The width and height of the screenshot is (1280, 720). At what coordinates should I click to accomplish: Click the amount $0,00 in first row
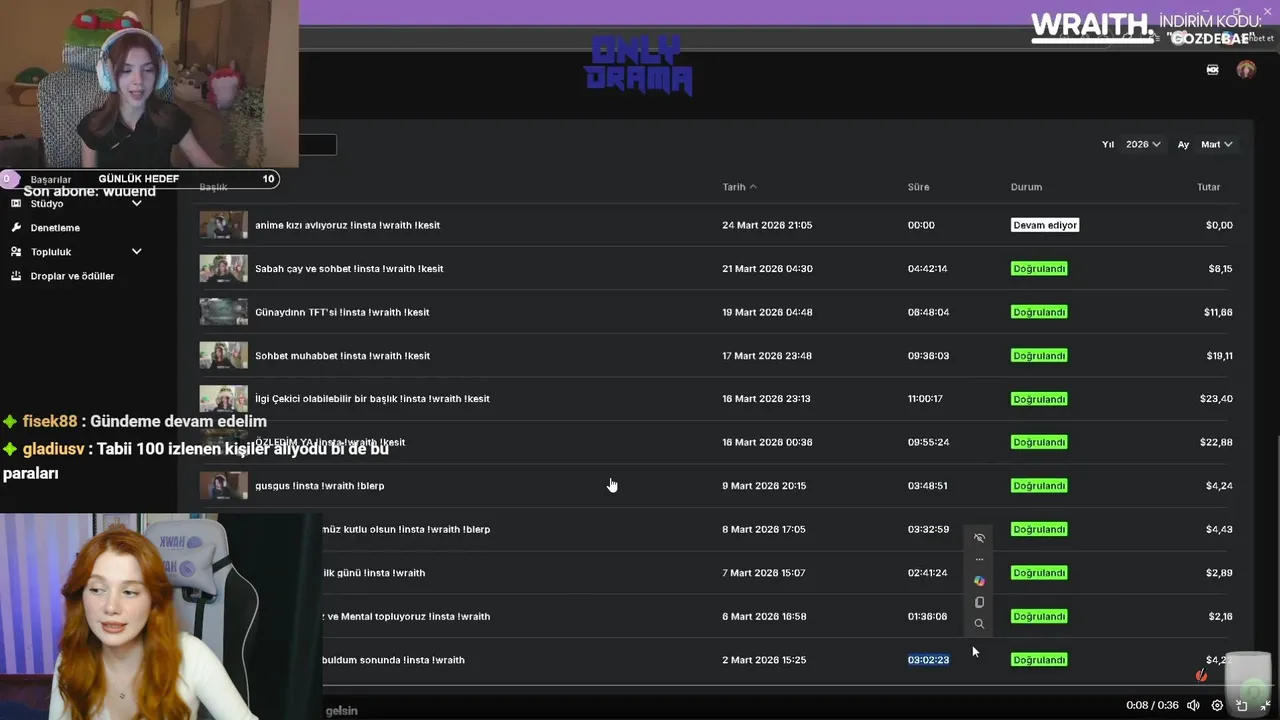pyautogui.click(x=1219, y=225)
